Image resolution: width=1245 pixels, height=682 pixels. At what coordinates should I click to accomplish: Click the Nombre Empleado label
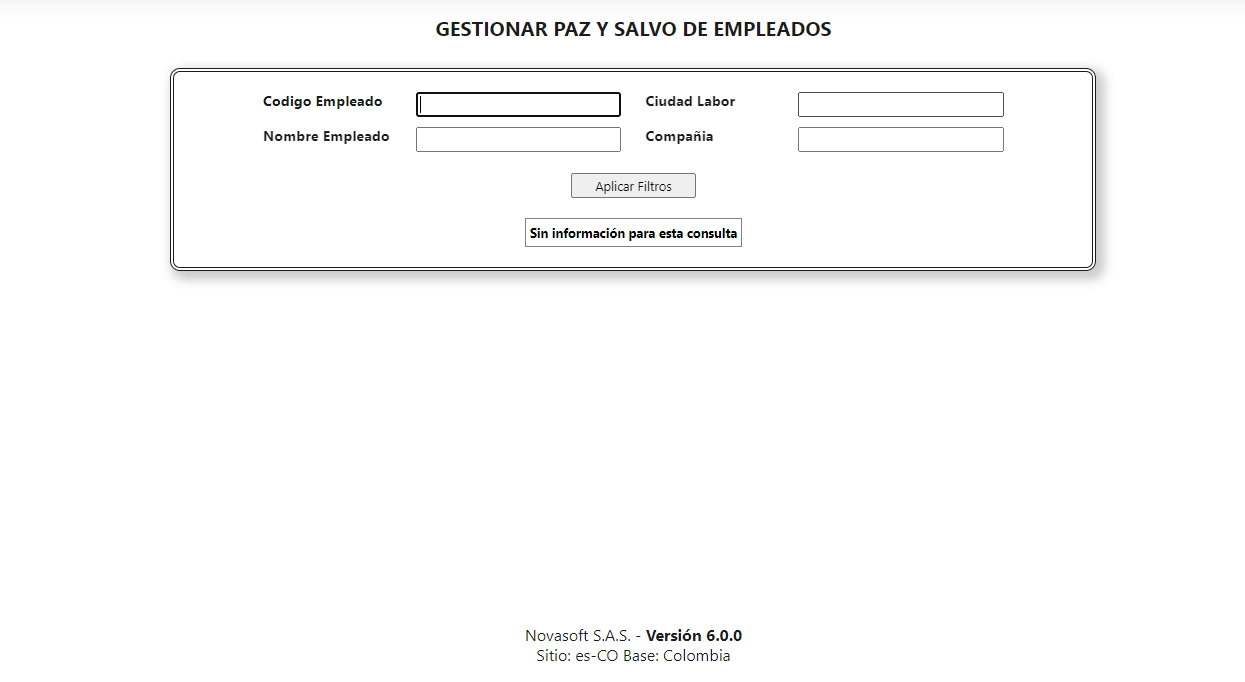326,136
